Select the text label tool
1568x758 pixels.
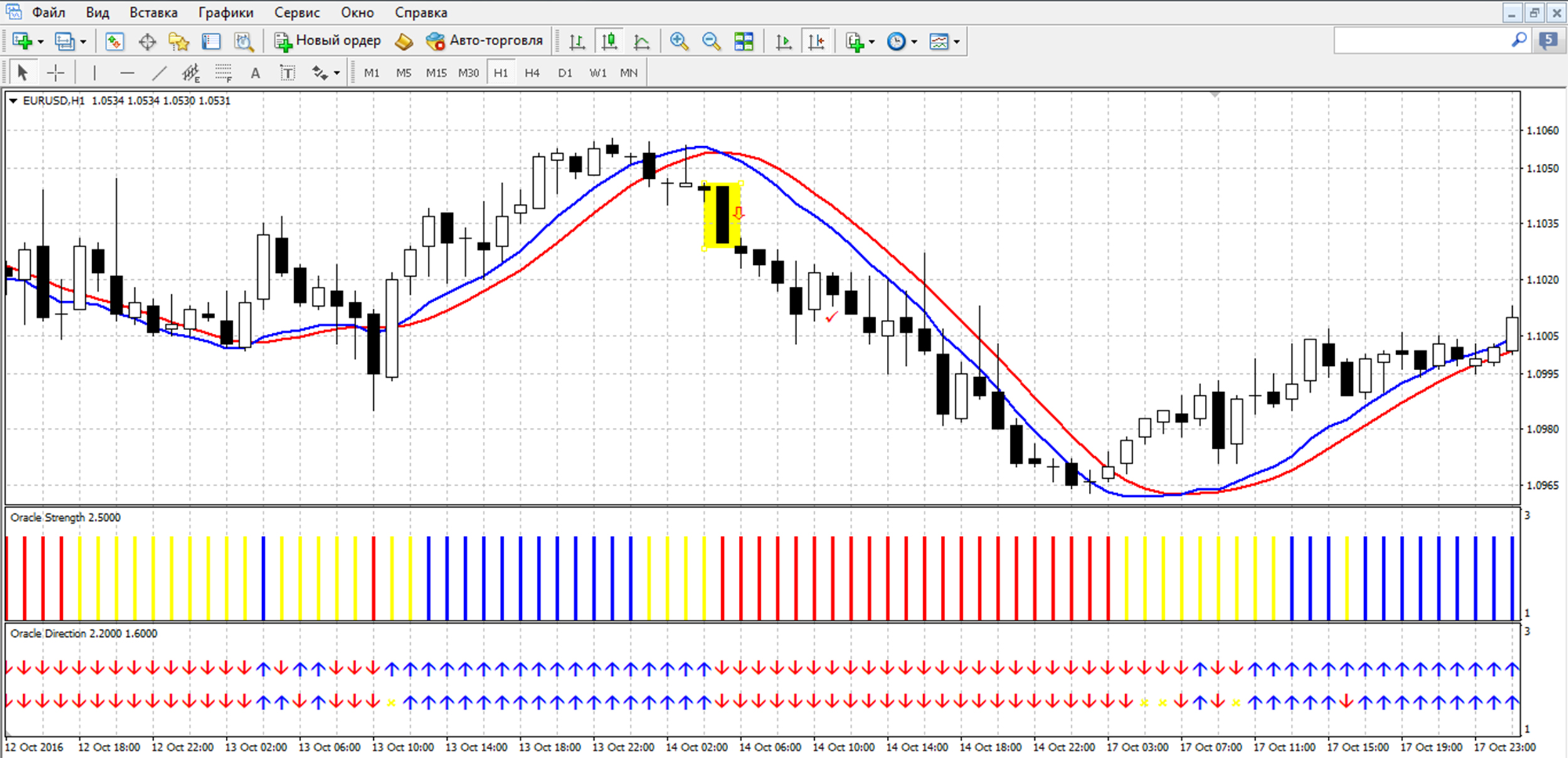tap(287, 73)
